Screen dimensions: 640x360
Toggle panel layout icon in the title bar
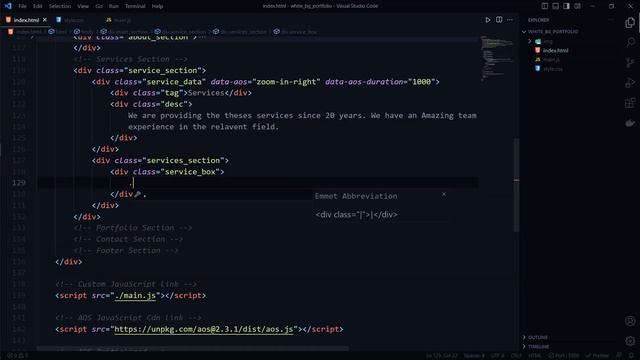tap(556, 6)
